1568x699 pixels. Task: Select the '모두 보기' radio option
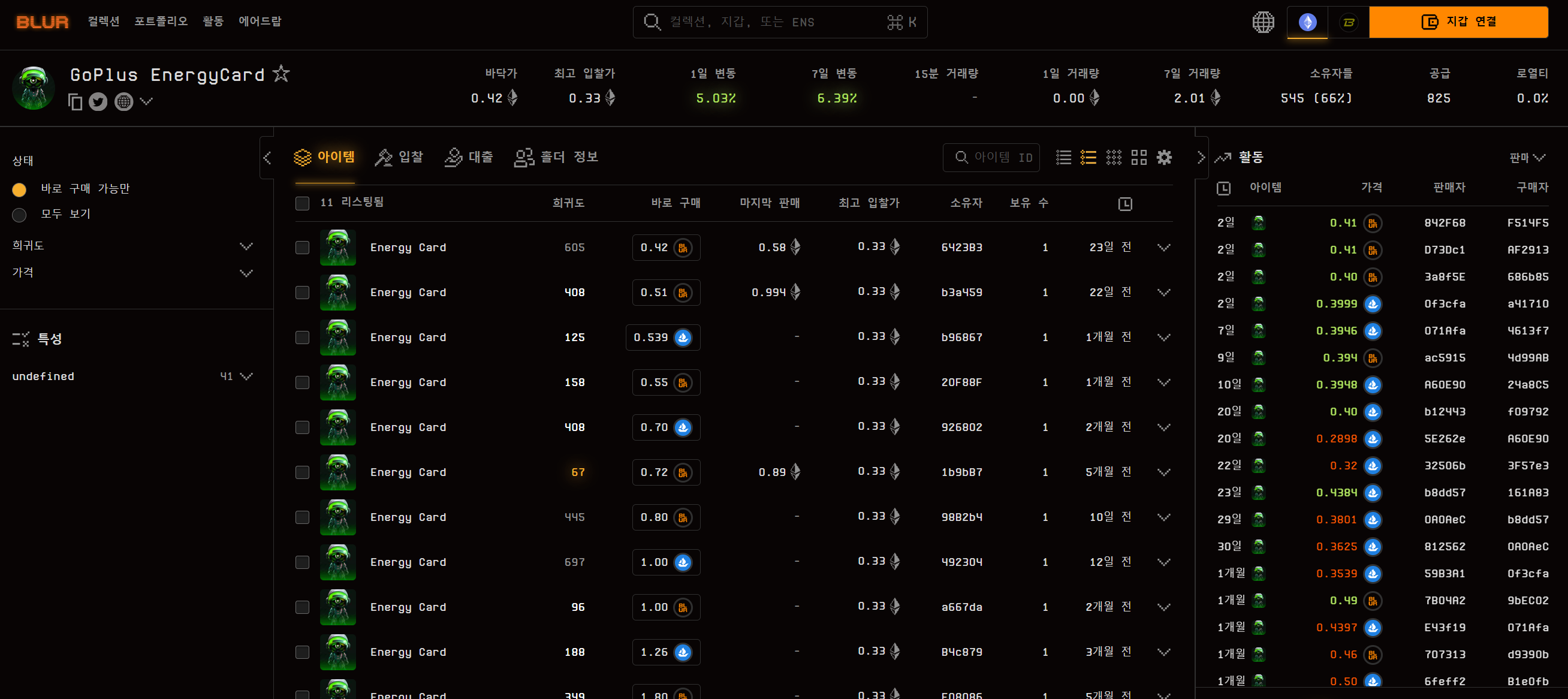19,215
